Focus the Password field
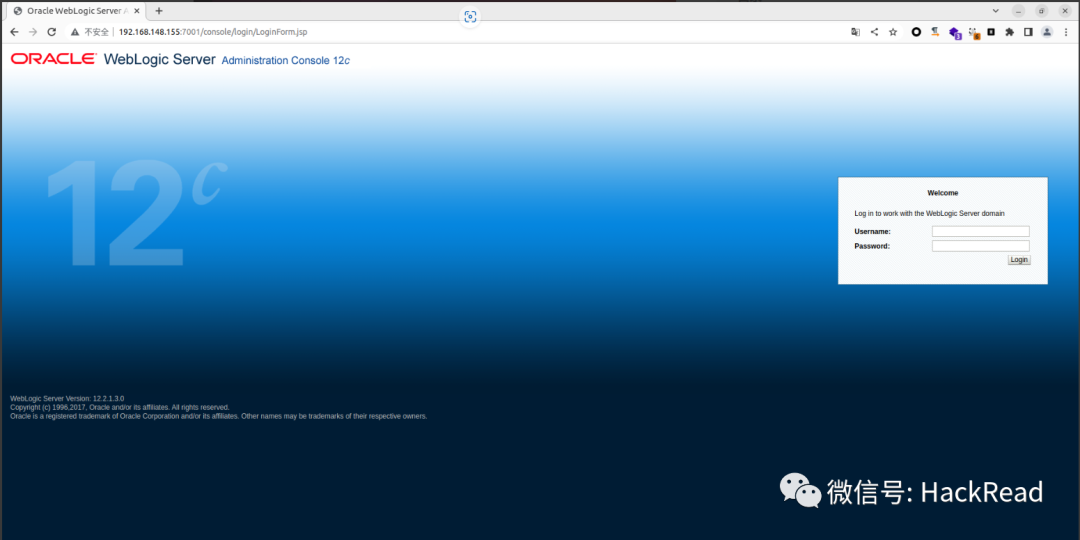 click(980, 246)
